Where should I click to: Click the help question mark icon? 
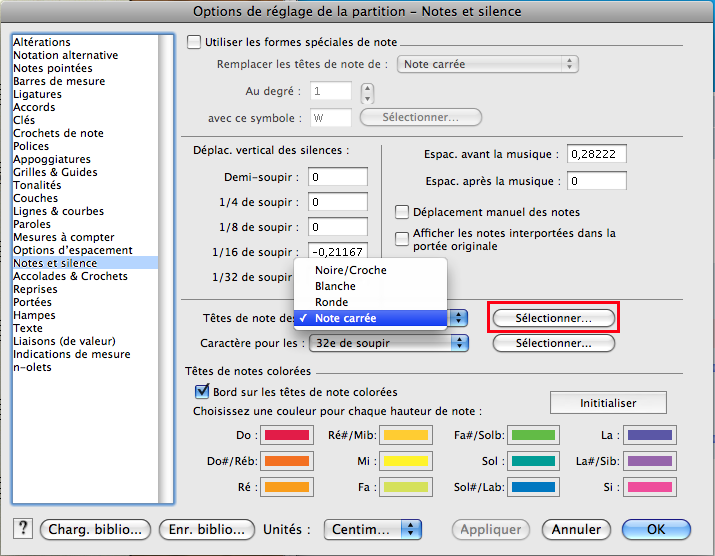[x=24, y=529]
